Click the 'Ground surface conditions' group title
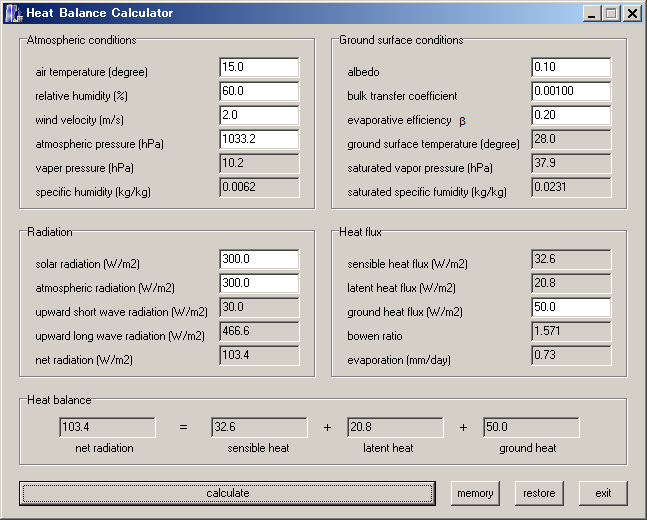The height and width of the screenshot is (520, 647). click(401, 40)
